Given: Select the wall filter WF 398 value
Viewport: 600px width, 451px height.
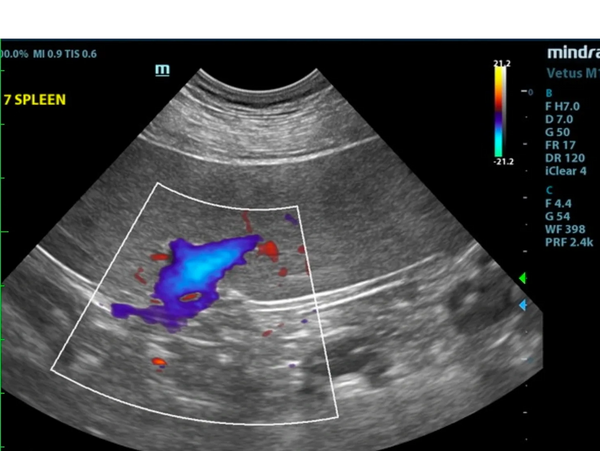Looking at the screenshot, I should coord(566,230).
